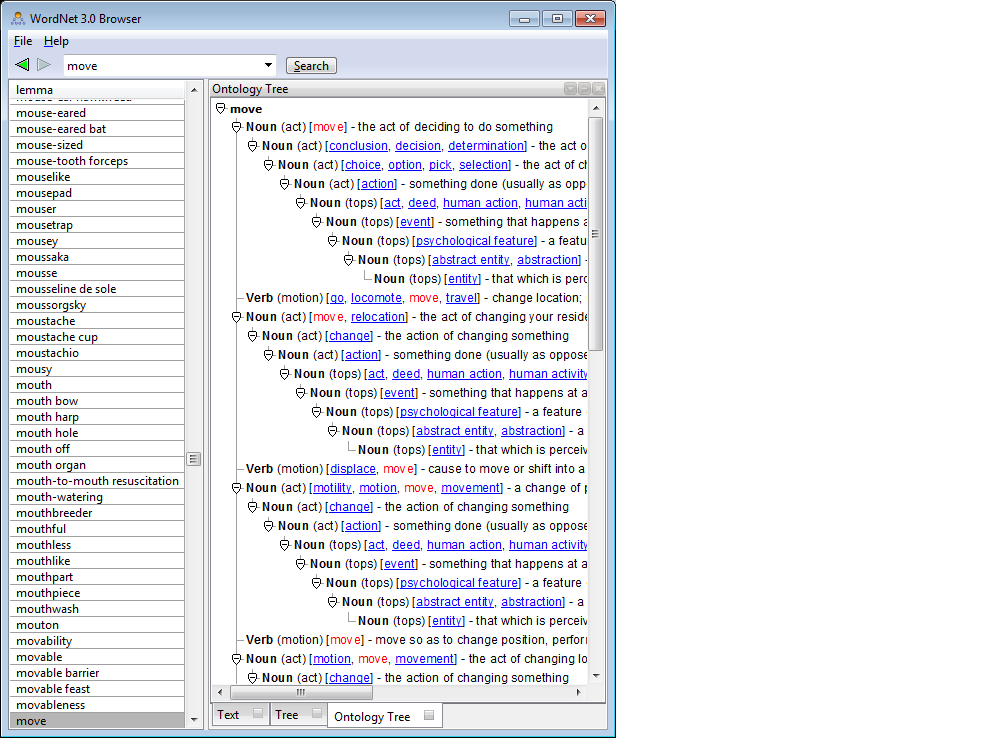Select 'movable feast' in the lemma list
Viewport: 1008px width, 738px height.
click(97, 688)
